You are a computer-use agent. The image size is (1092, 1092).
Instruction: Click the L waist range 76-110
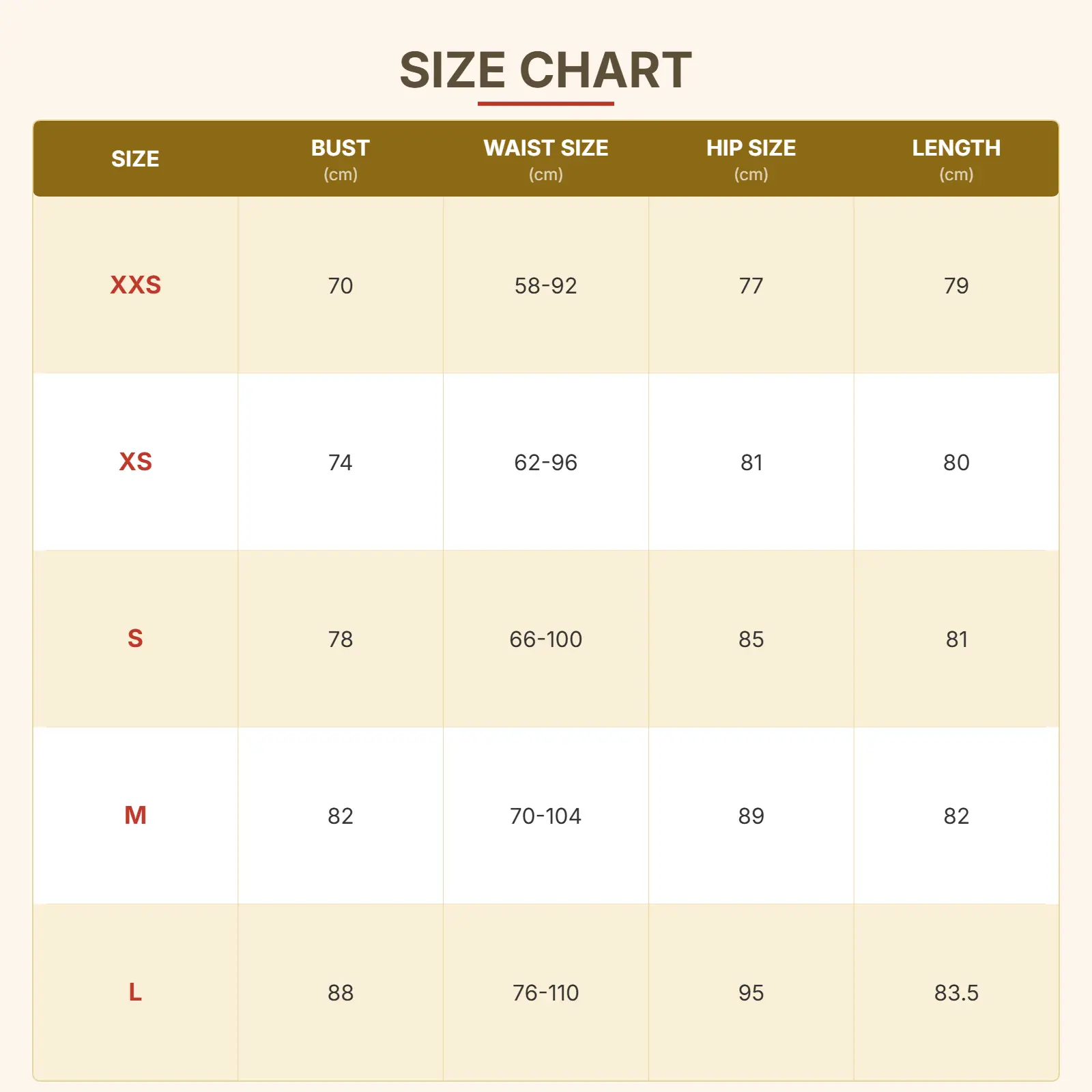(x=545, y=993)
